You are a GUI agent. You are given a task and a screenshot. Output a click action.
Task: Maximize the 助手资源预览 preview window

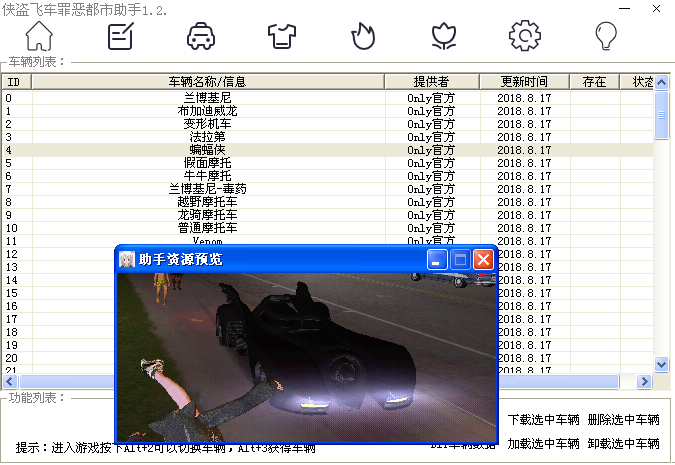coord(460,260)
